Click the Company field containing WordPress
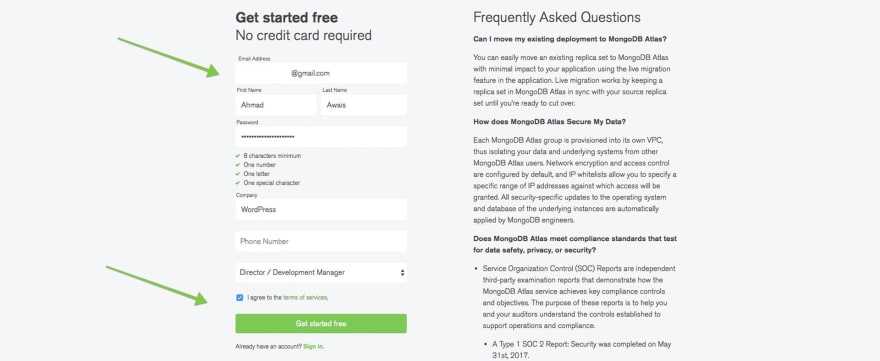880x361 pixels. coord(320,209)
